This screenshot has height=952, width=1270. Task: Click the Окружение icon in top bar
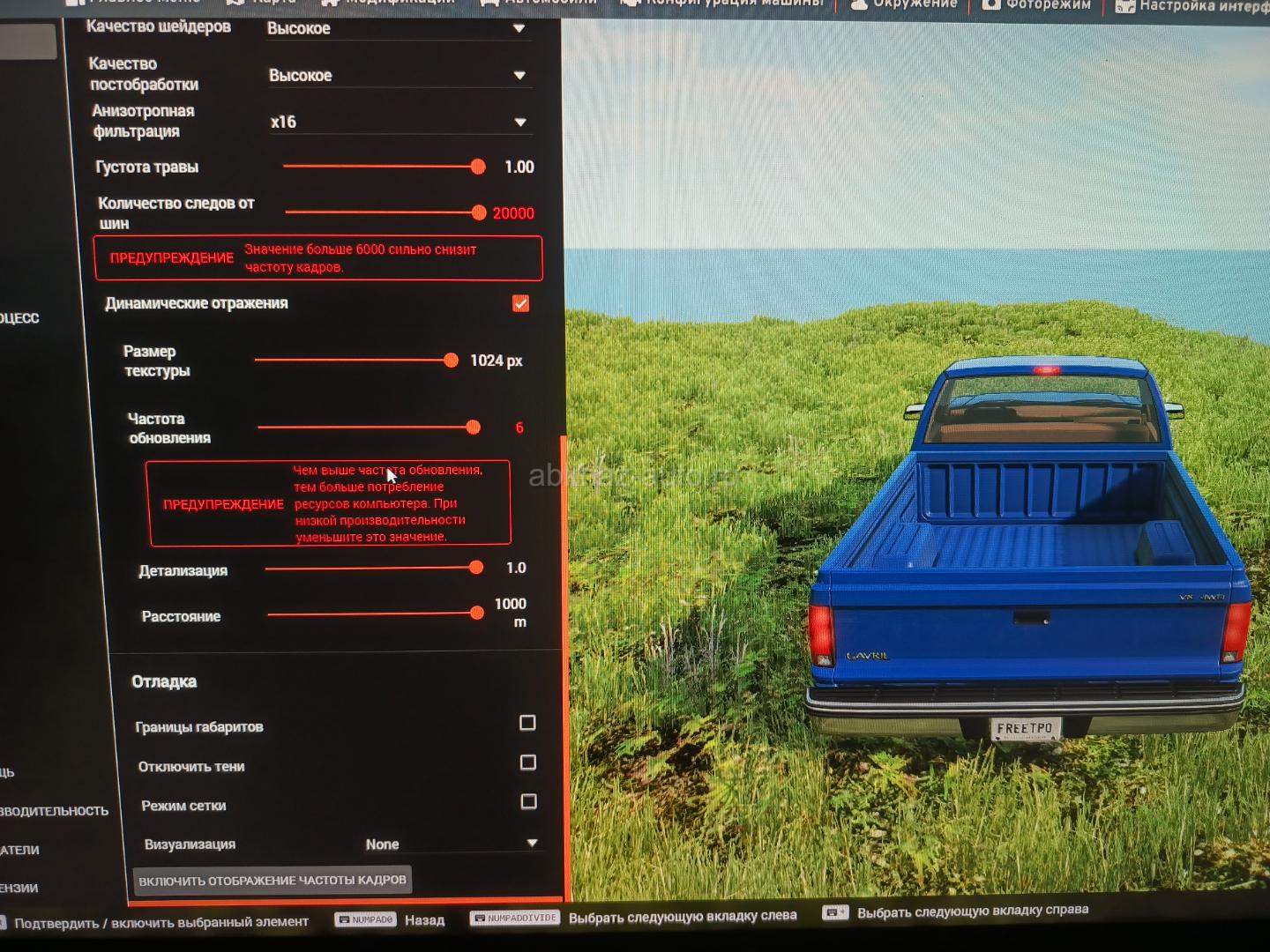point(858,4)
